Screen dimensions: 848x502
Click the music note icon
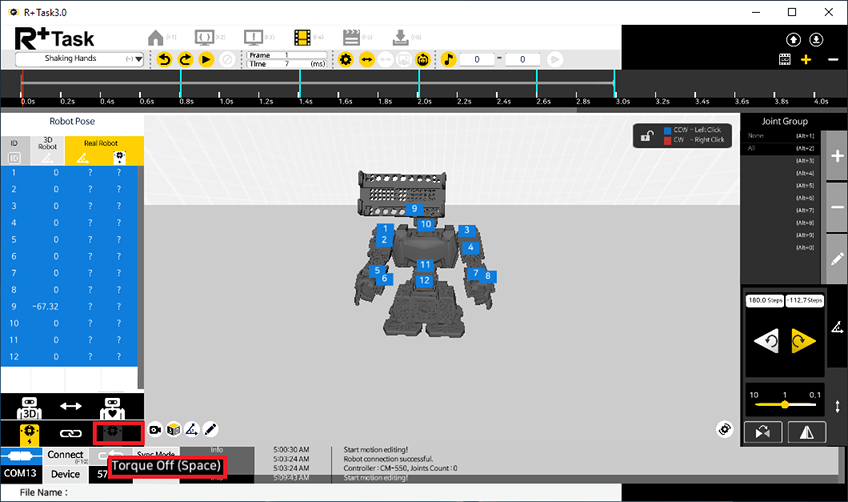point(449,60)
